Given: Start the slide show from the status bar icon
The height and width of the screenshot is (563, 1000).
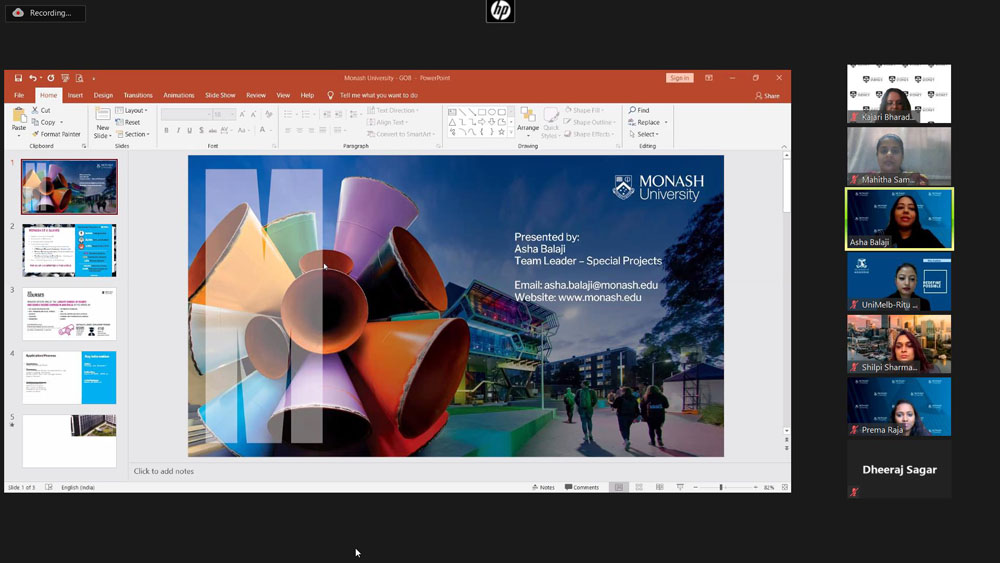Looking at the screenshot, I should click(x=680, y=487).
